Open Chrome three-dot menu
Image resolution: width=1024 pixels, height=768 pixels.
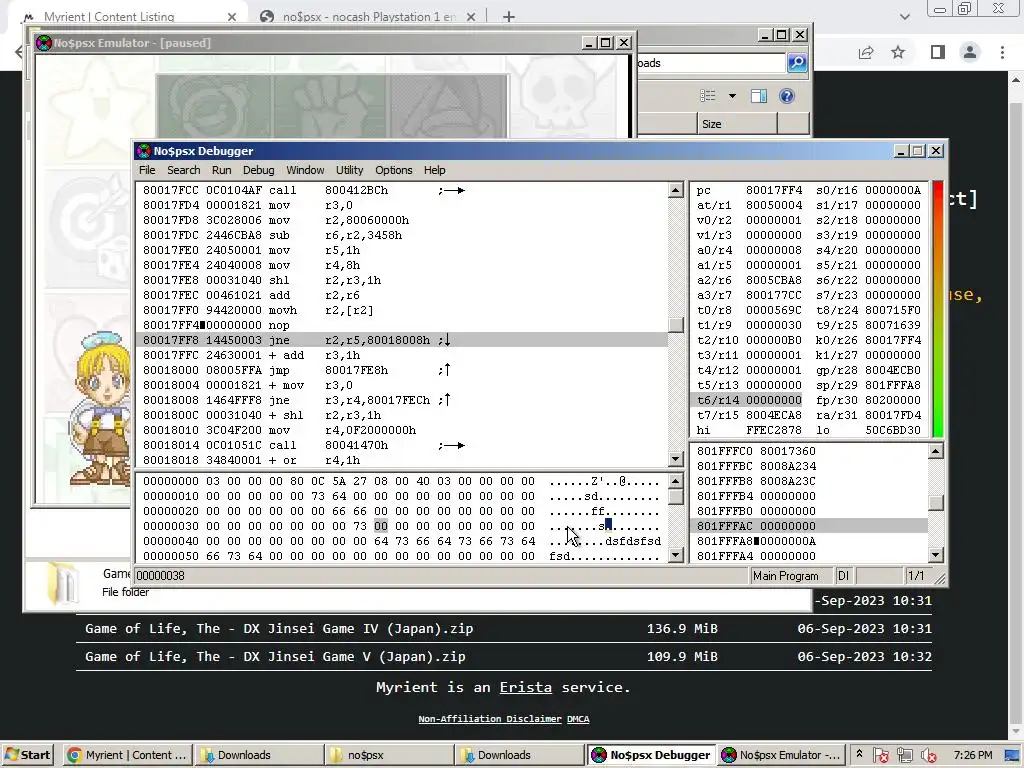[x=1002, y=52]
